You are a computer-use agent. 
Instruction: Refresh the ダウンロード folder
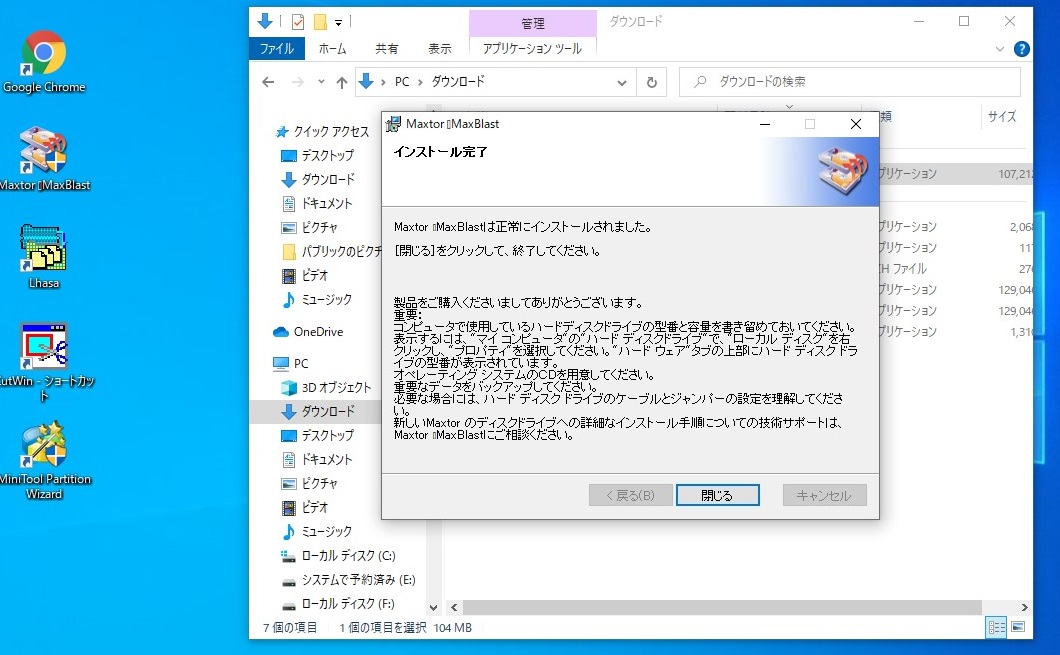652,82
